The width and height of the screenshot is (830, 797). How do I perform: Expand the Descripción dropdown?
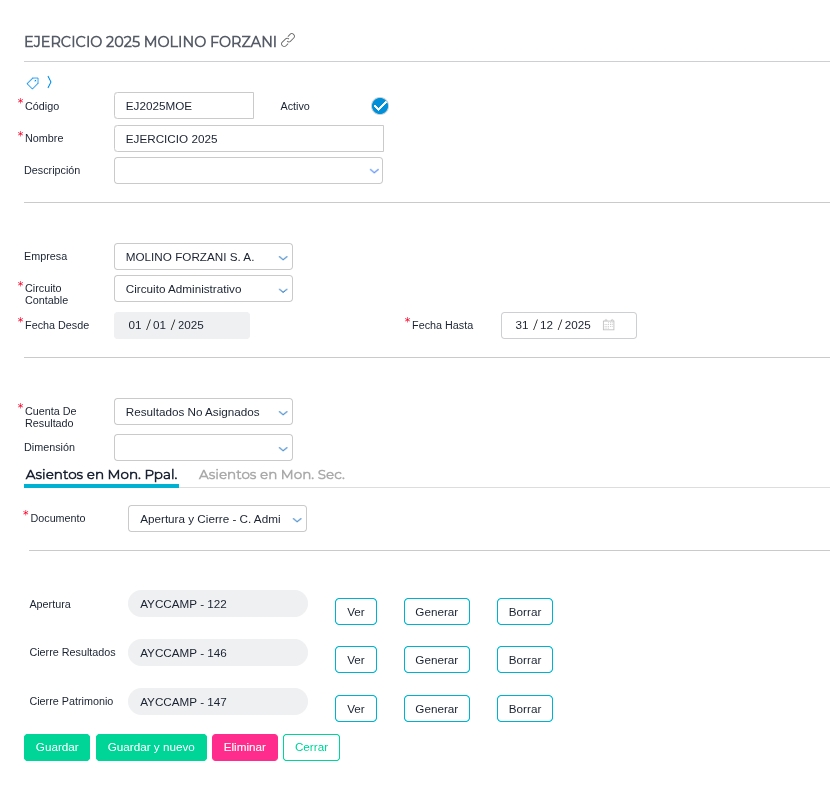(374, 171)
